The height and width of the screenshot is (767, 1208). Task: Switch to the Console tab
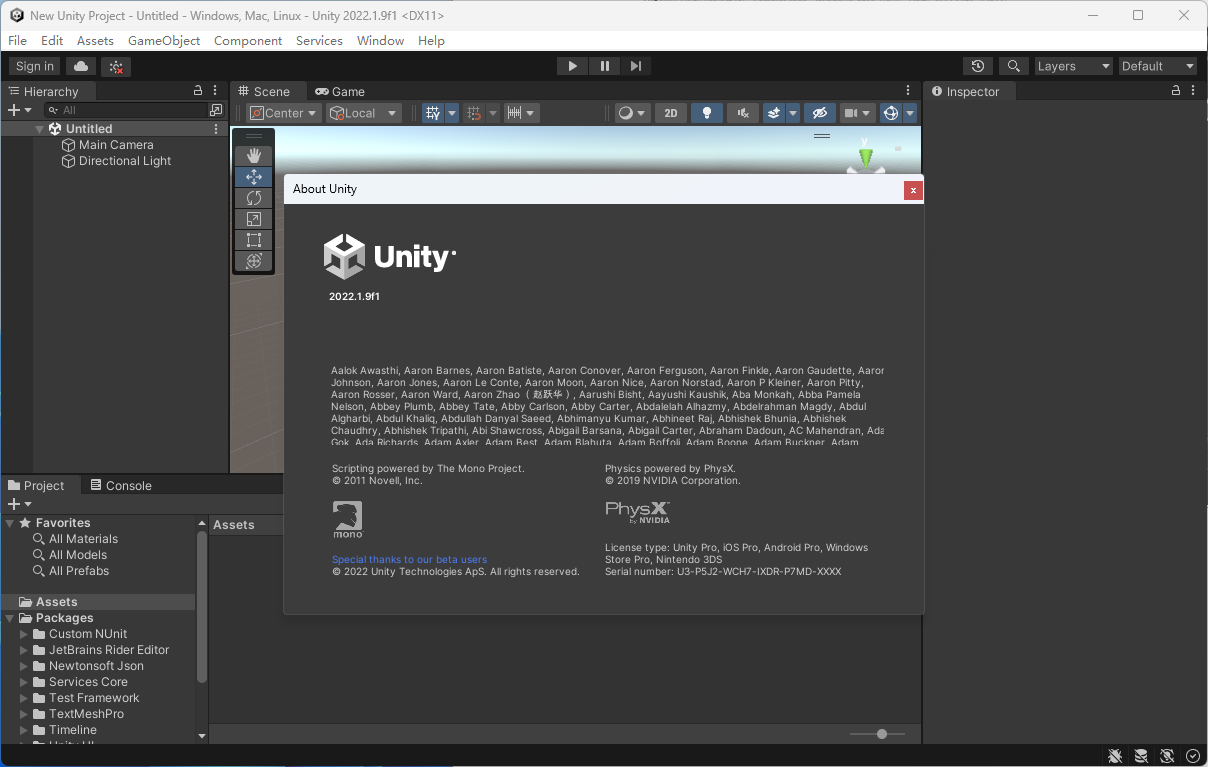tap(121, 485)
